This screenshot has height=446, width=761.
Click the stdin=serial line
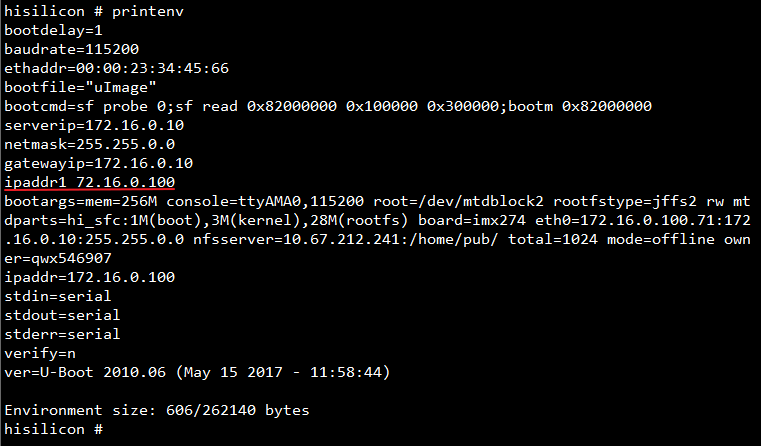[x=58, y=296]
